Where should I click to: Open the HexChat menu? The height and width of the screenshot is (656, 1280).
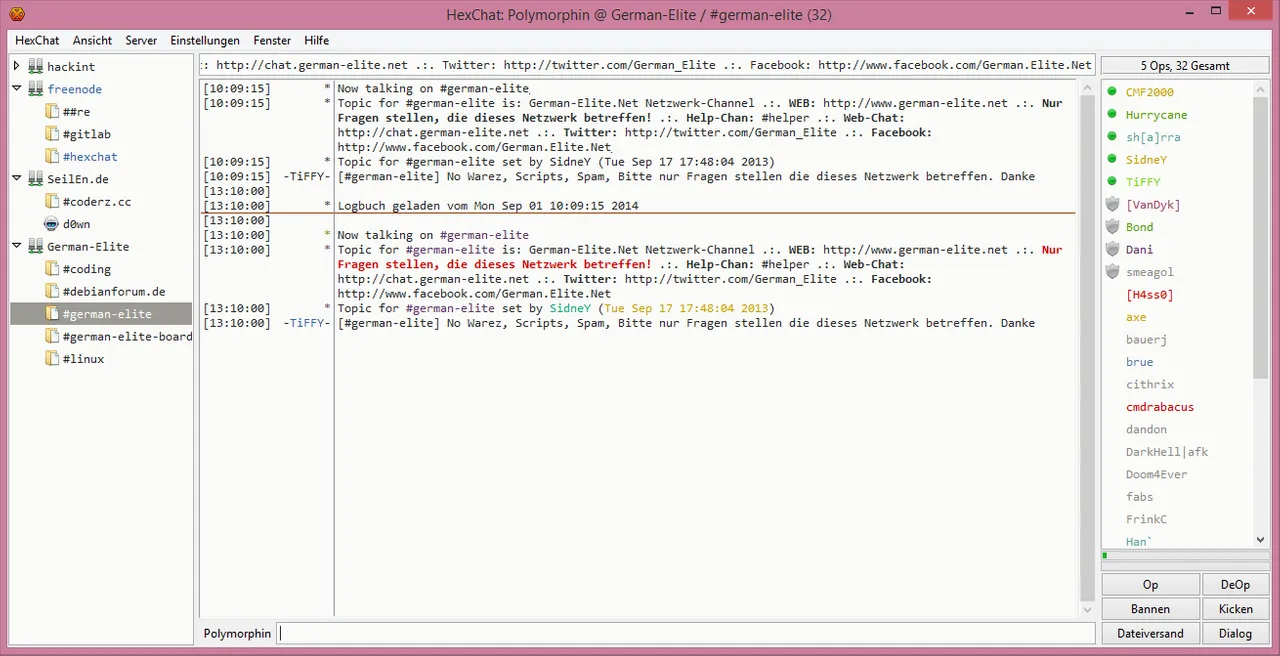37,41
